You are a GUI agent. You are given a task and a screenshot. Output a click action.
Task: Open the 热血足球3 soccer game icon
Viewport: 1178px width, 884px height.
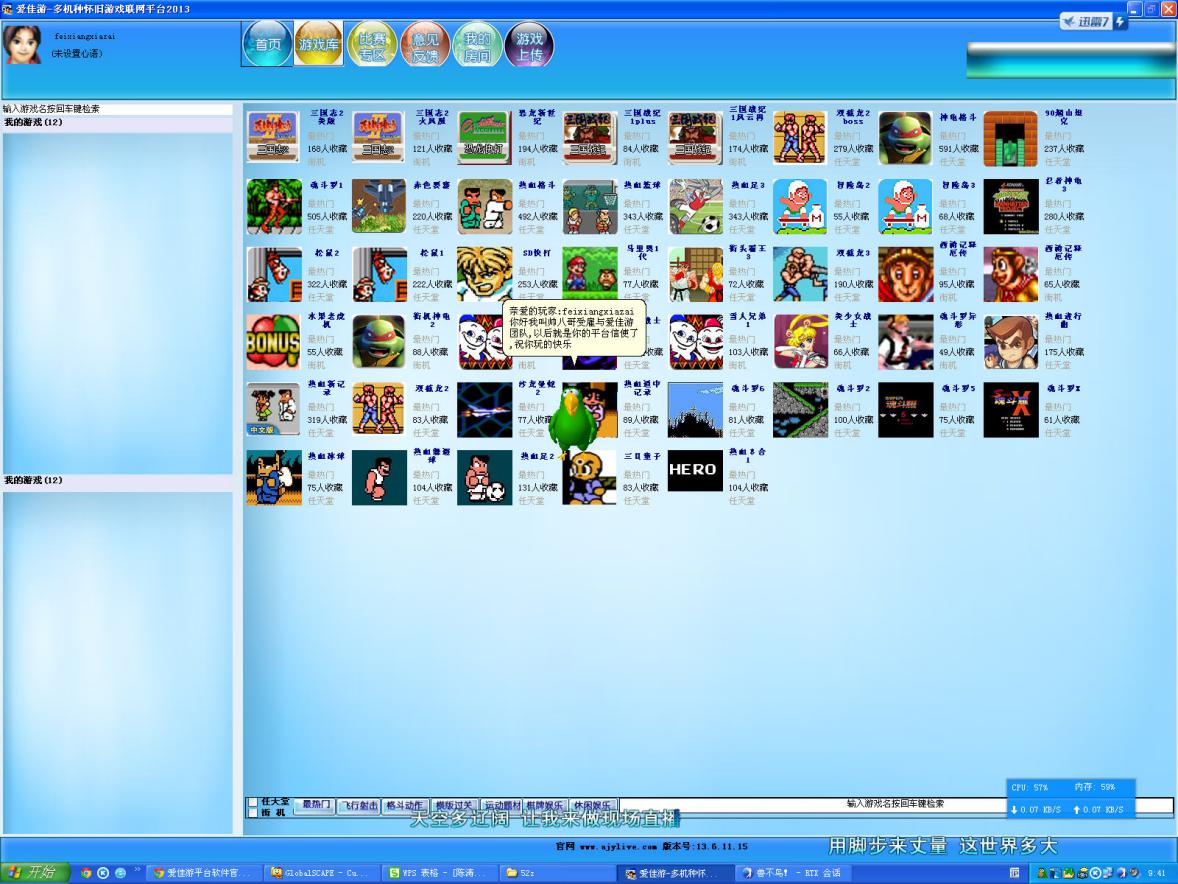(695, 206)
